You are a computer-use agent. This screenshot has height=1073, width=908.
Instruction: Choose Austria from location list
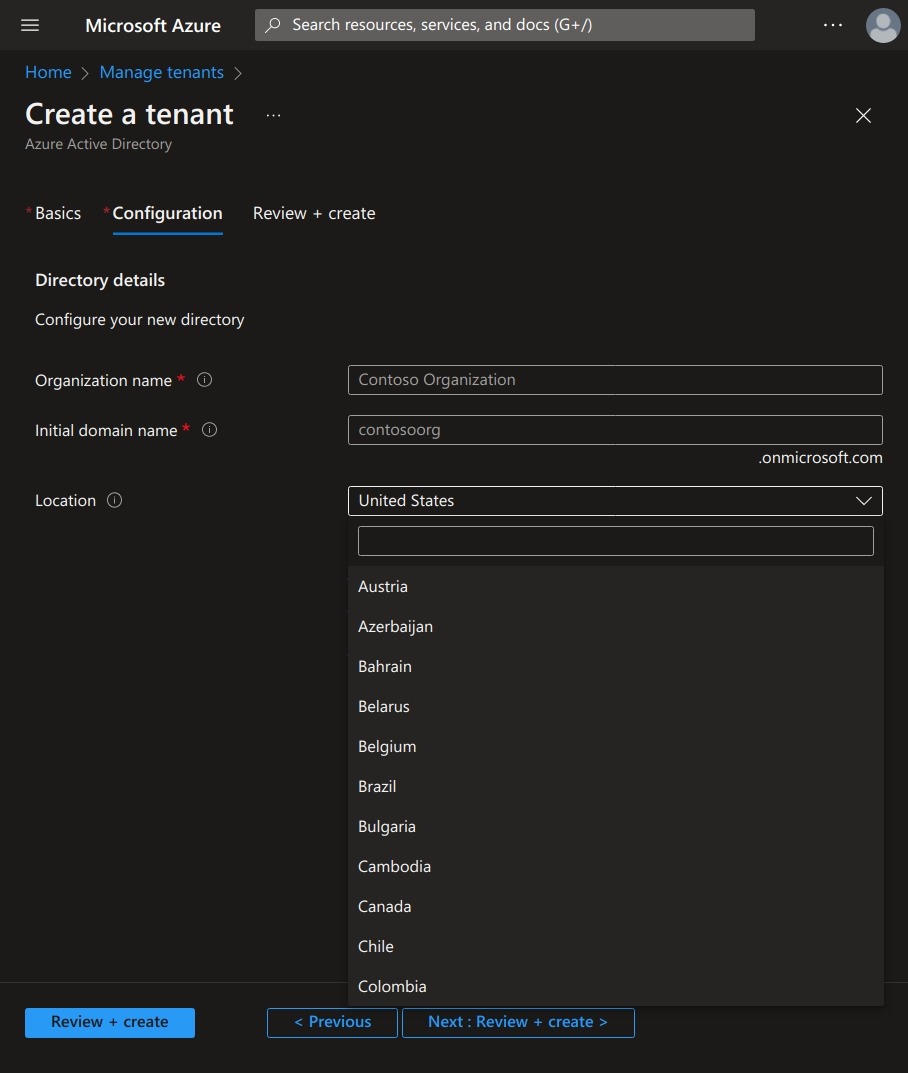pos(616,587)
